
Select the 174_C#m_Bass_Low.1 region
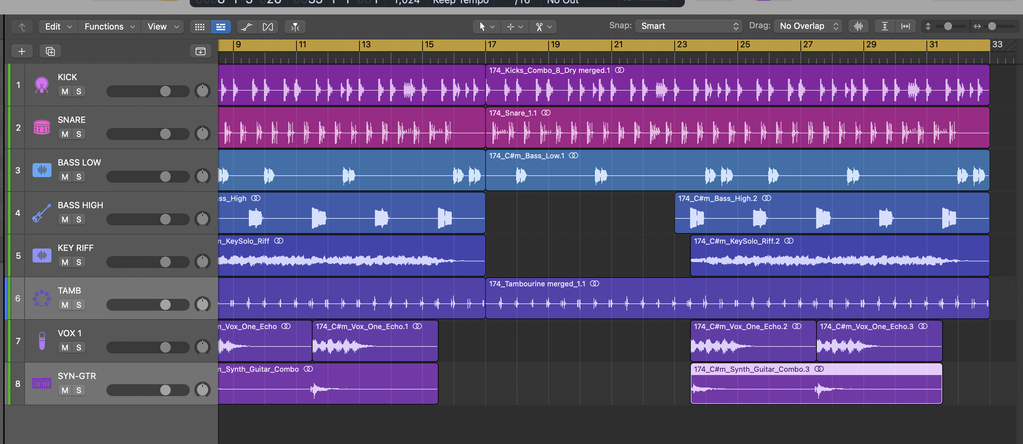pos(737,170)
